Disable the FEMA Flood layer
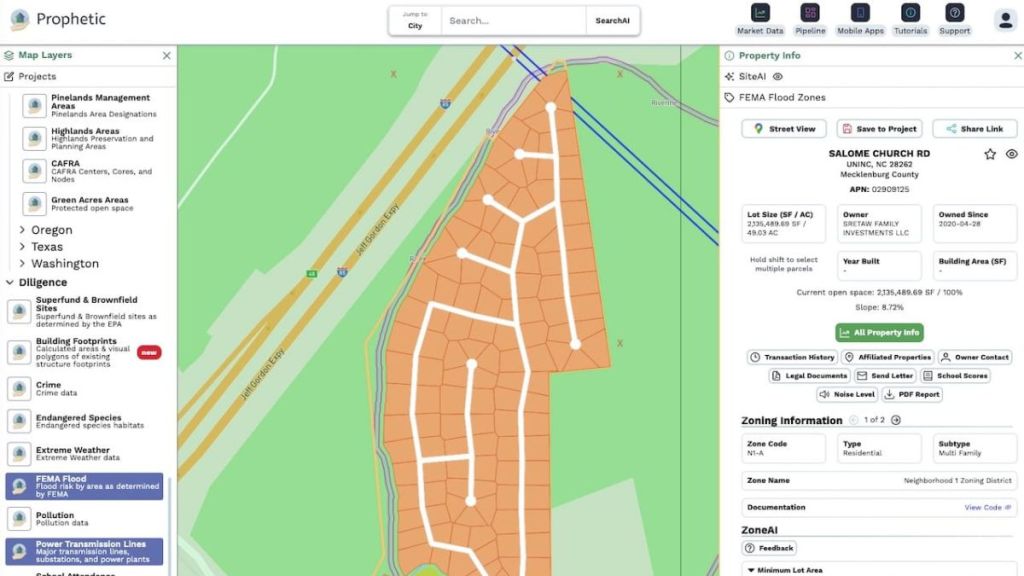The image size is (1024, 576). (x=84, y=487)
